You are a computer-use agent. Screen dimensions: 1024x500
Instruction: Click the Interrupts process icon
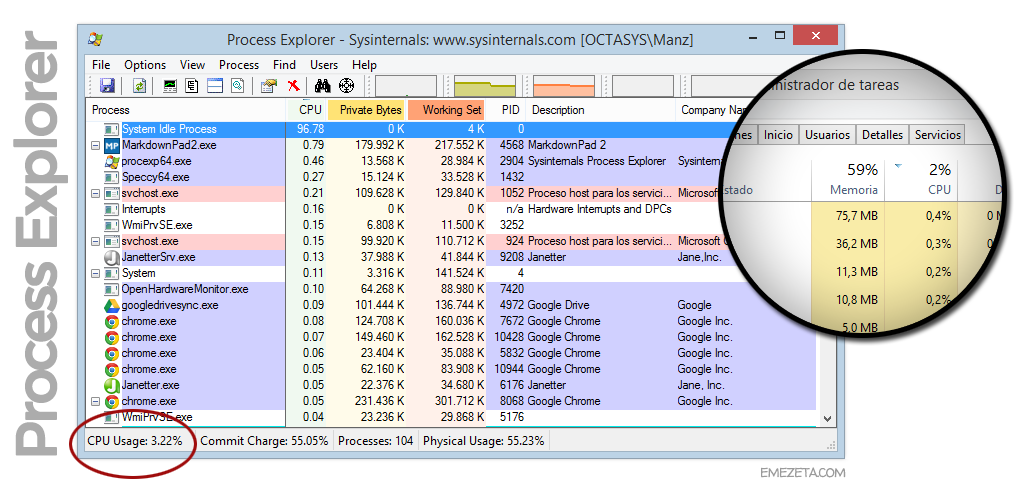click(x=112, y=209)
